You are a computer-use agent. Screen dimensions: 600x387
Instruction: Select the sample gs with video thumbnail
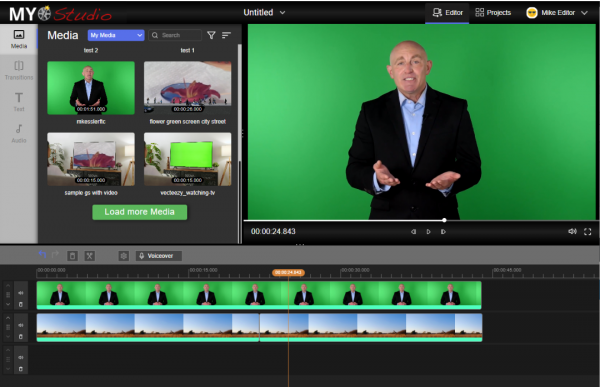tap(91, 159)
